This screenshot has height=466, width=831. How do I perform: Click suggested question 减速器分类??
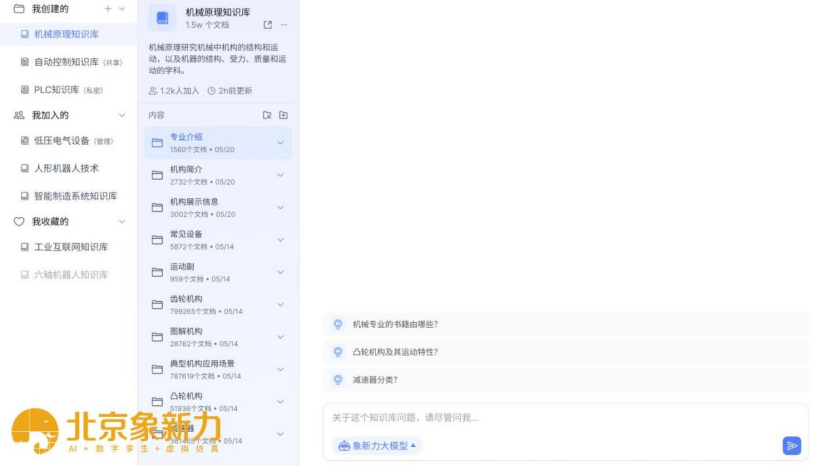pyautogui.click(x=375, y=380)
